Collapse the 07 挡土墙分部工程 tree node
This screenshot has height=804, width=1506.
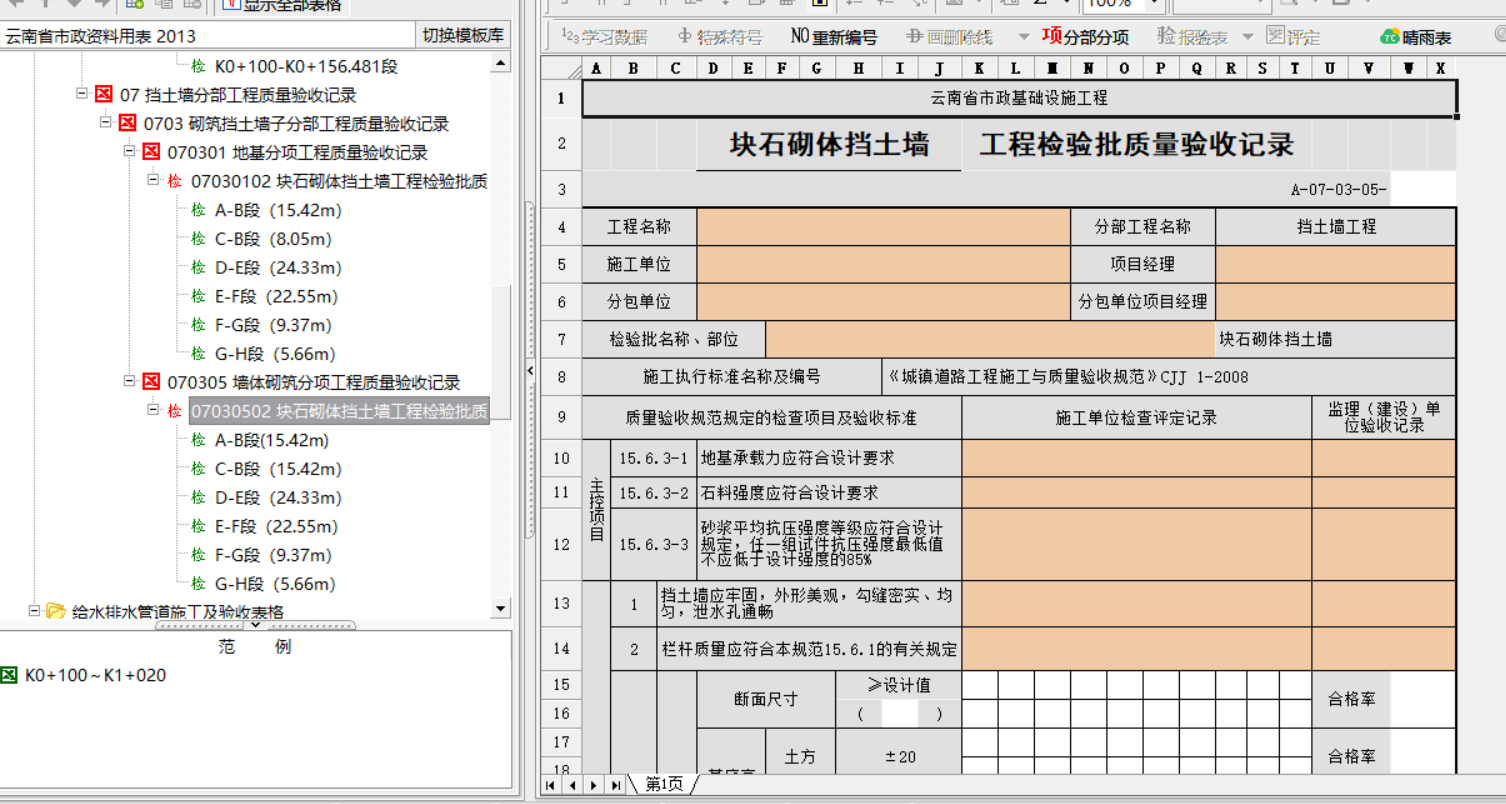point(82,94)
